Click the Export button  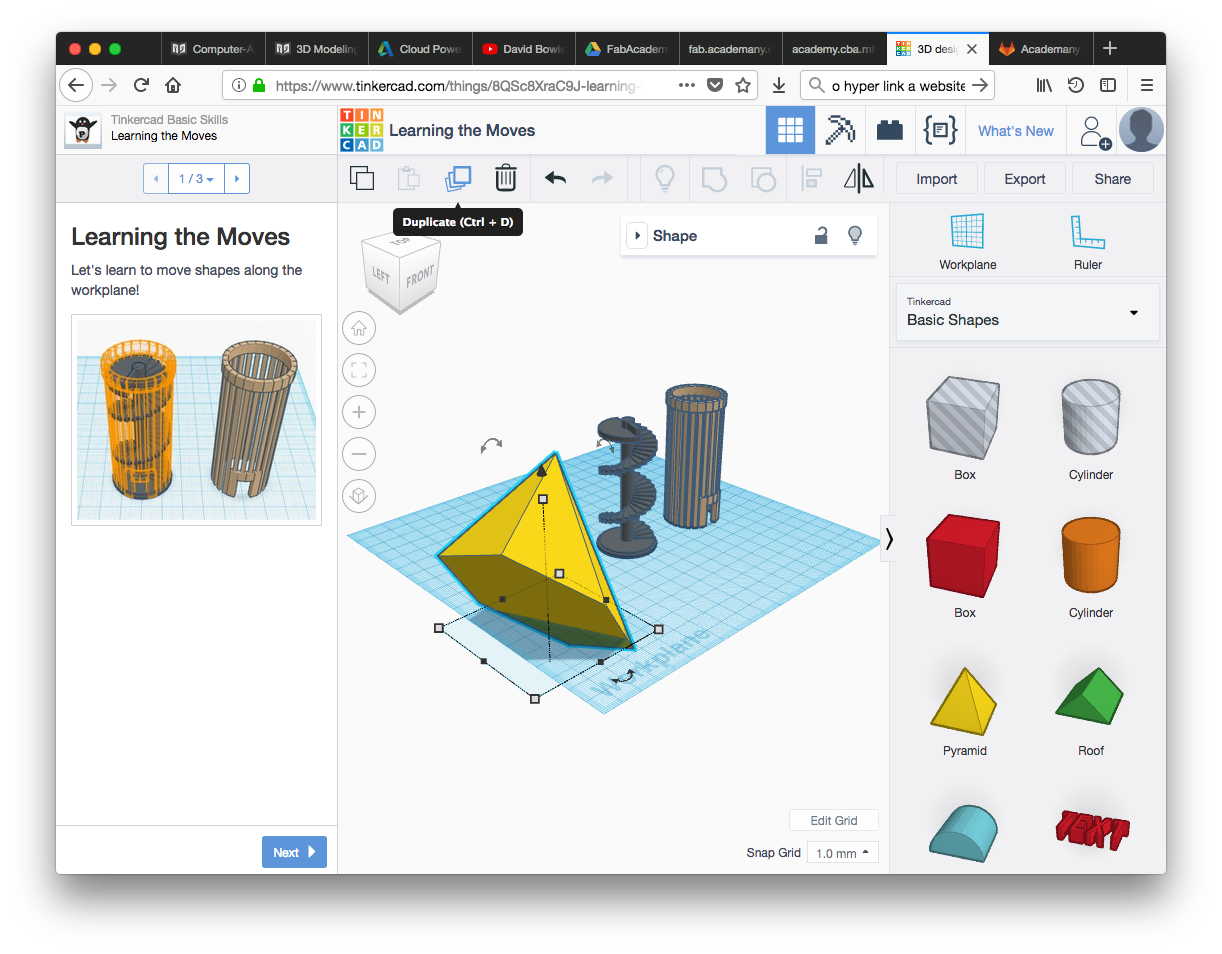[1025, 179]
